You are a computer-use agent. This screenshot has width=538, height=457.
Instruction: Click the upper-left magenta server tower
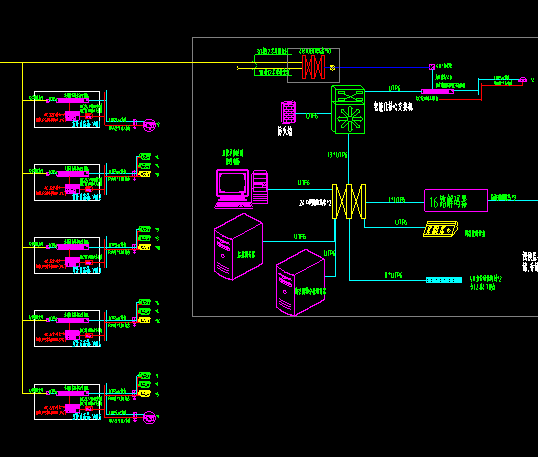(x=238, y=247)
